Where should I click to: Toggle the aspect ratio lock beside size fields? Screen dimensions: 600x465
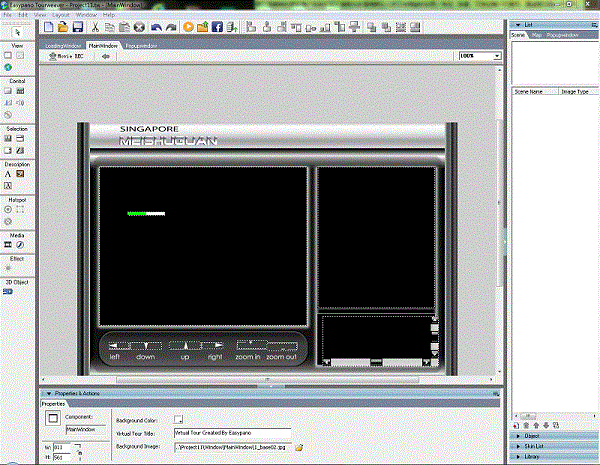80,452
